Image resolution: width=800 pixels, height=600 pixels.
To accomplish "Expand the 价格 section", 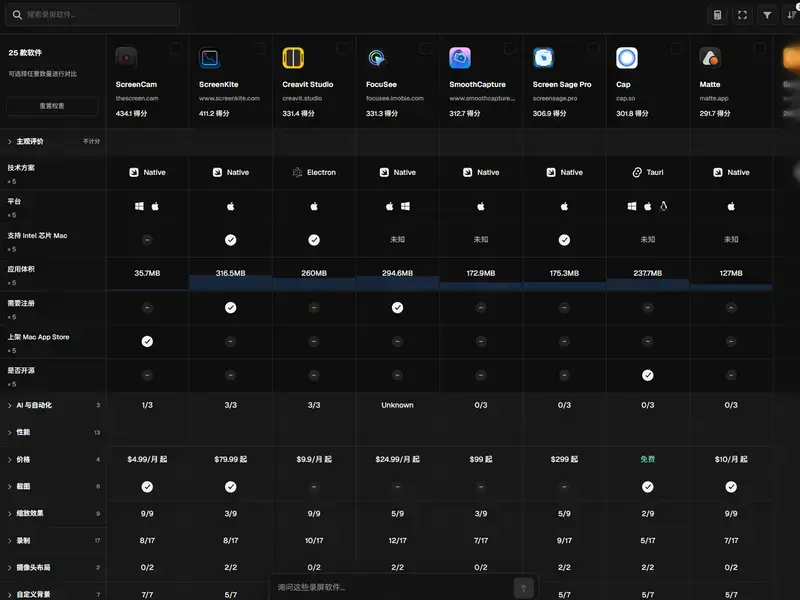I will click(53, 459).
